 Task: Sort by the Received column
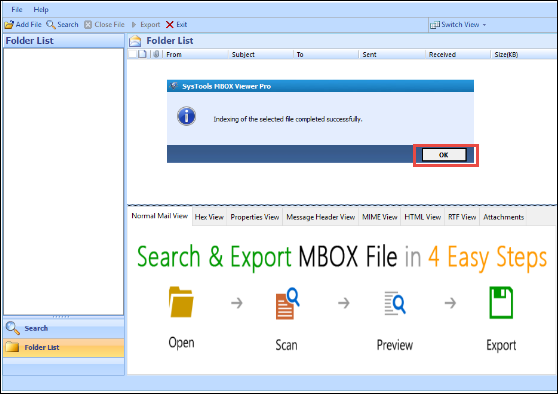458,54
